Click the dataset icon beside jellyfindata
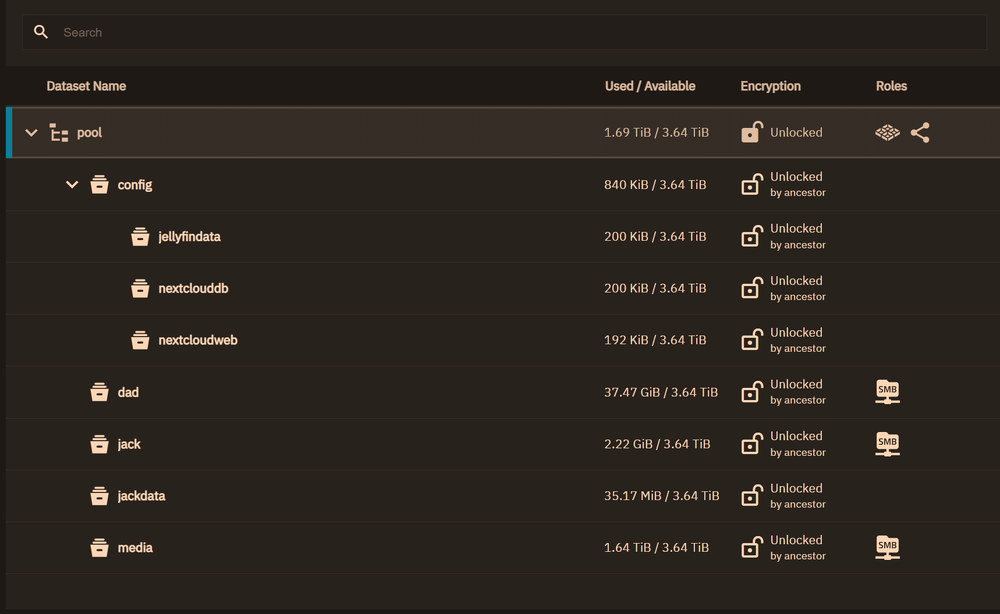Image resolution: width=1000 pixels, height=614 pixels. 140,237
